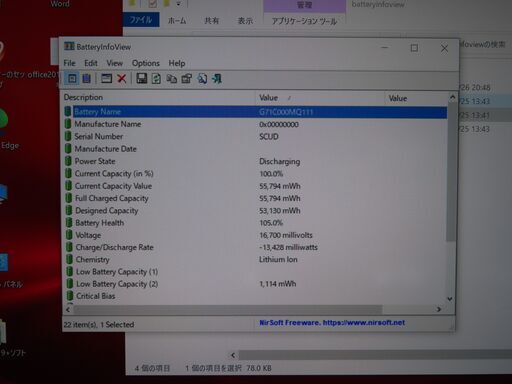
Task: Switch to Battery Log view icon
Action: coord(87,79)
